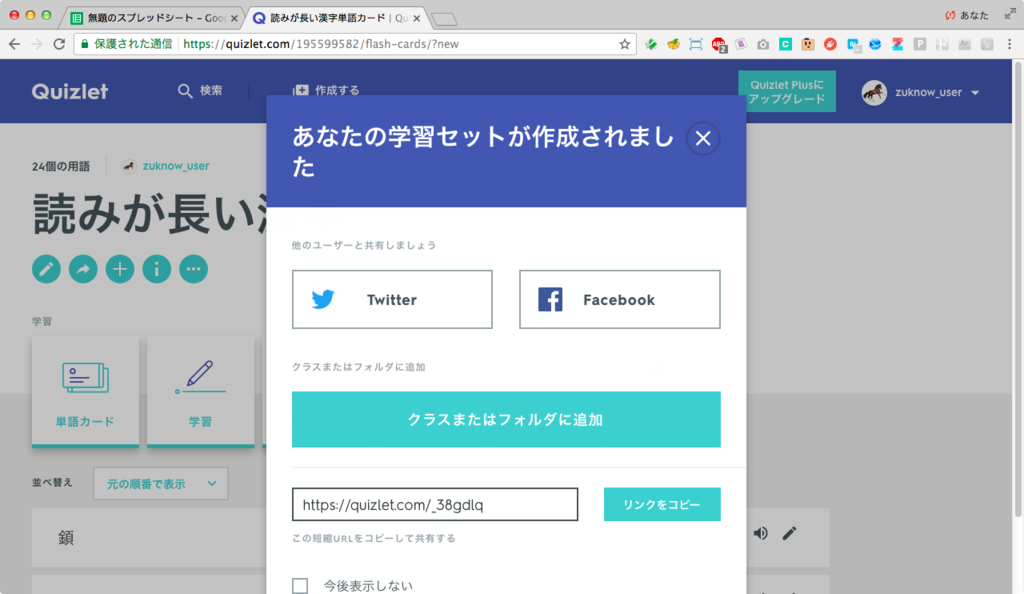Click the red circle extension icon
Viewport: 1024px width, 594px height.
[x=830, y=44]
